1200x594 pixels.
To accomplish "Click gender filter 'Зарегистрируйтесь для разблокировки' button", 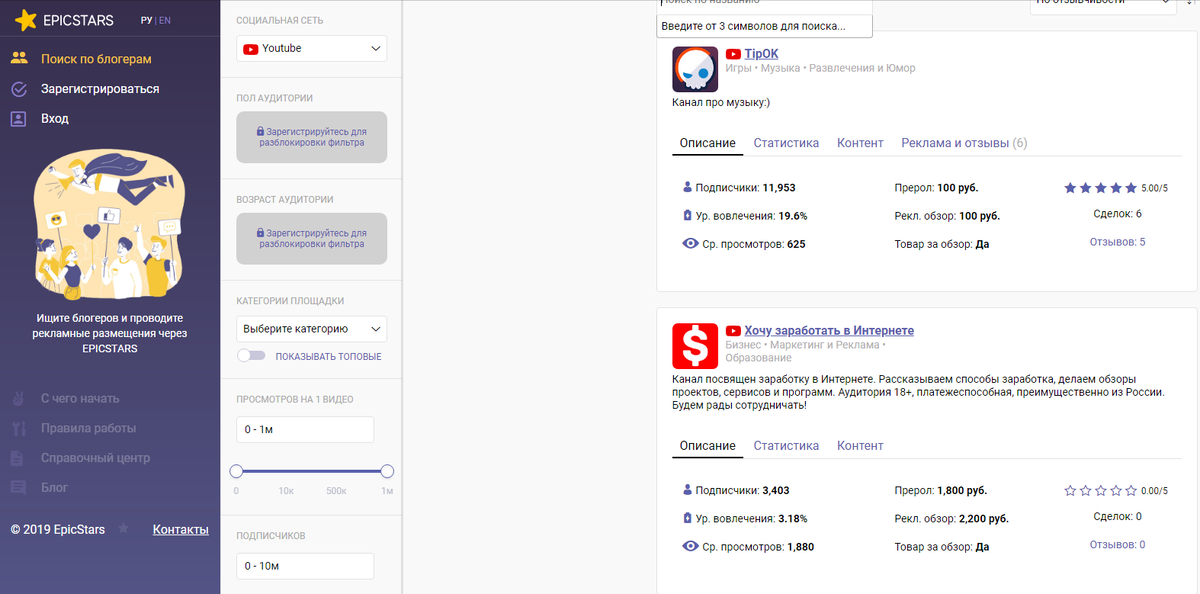I will [x=312, y=137].
